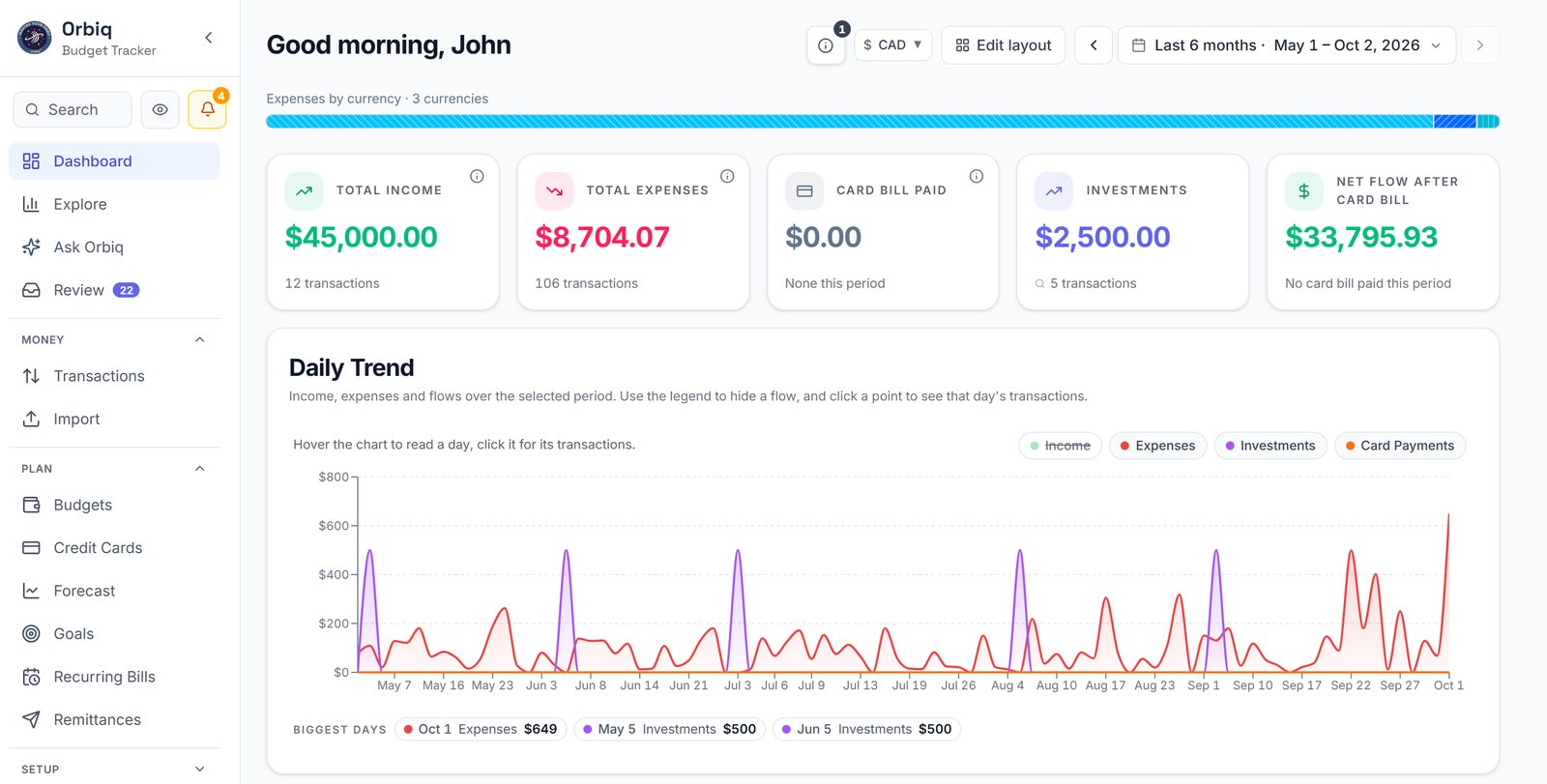Open Transactions page
Image resolution: width=1547 pixels, height=784 pixels.
(x=114, y=376)
